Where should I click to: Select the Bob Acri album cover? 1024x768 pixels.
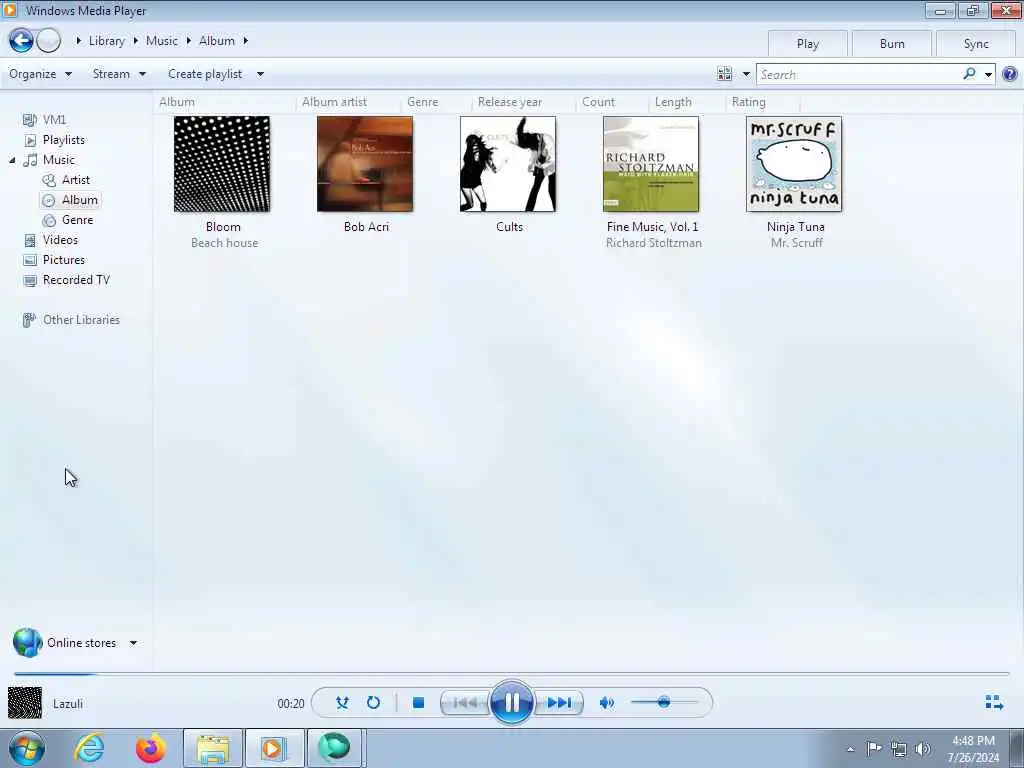click(x=365, y=164)
